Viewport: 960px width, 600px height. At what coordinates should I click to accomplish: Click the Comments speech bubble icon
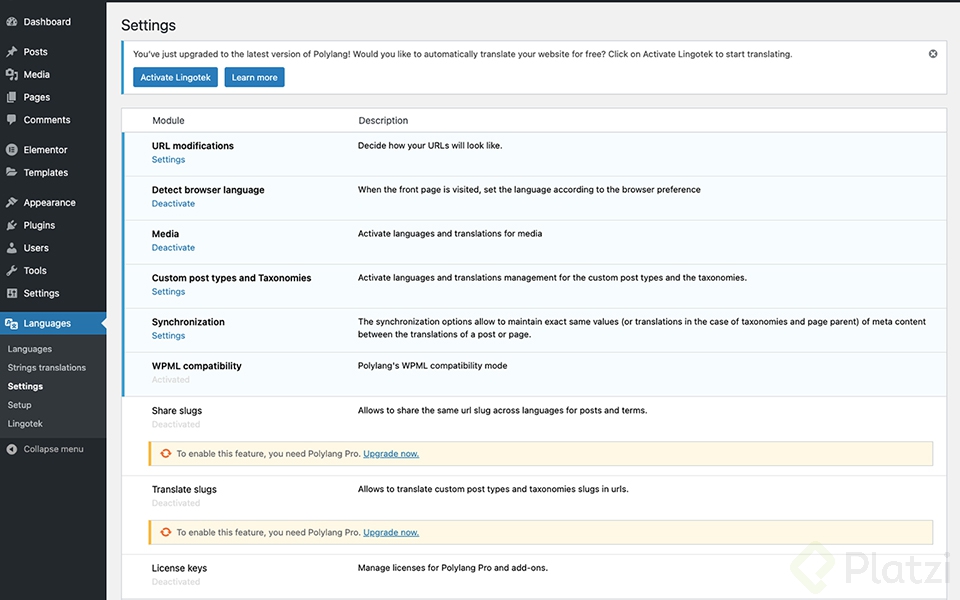tap(12, 119)
